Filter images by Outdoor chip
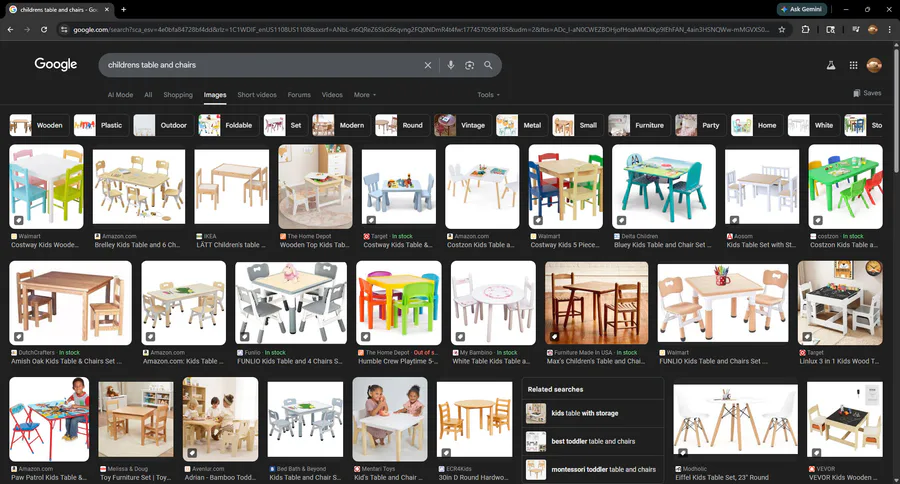The width and height of the screenshot is (900, 484). [x=163, y=125]
